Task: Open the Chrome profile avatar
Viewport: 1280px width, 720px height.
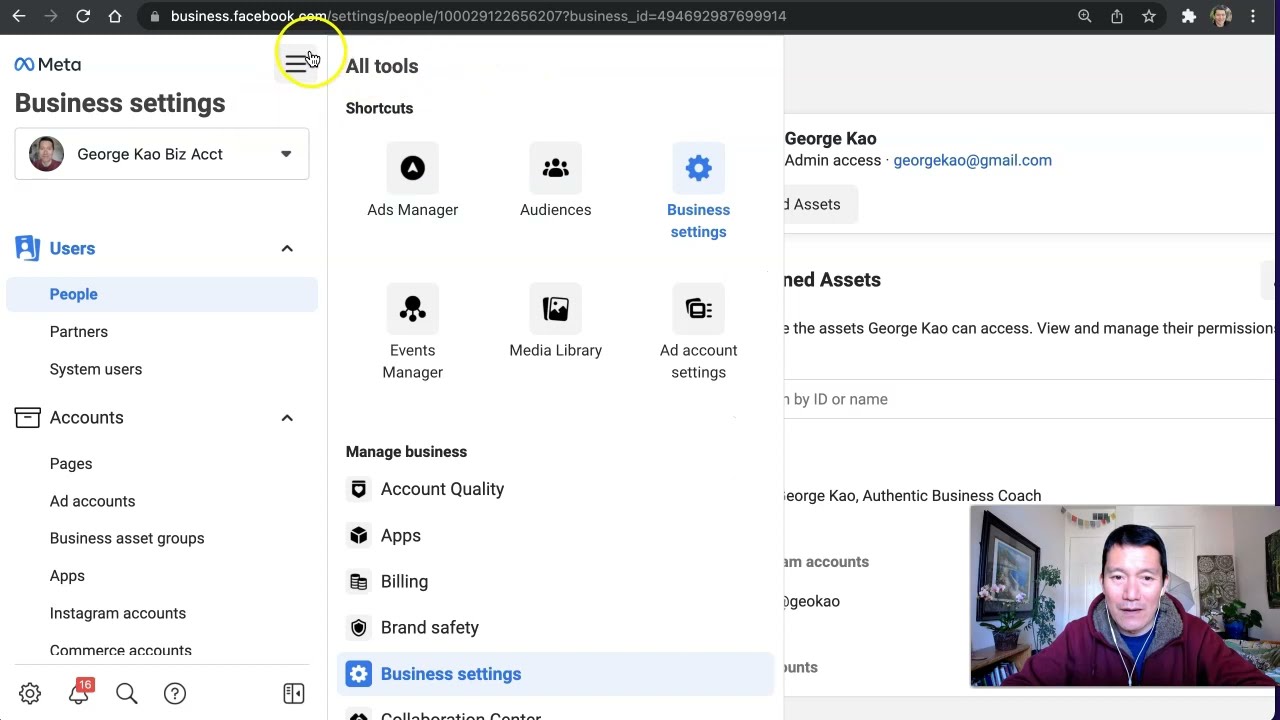Action: tap(1221, 16)
